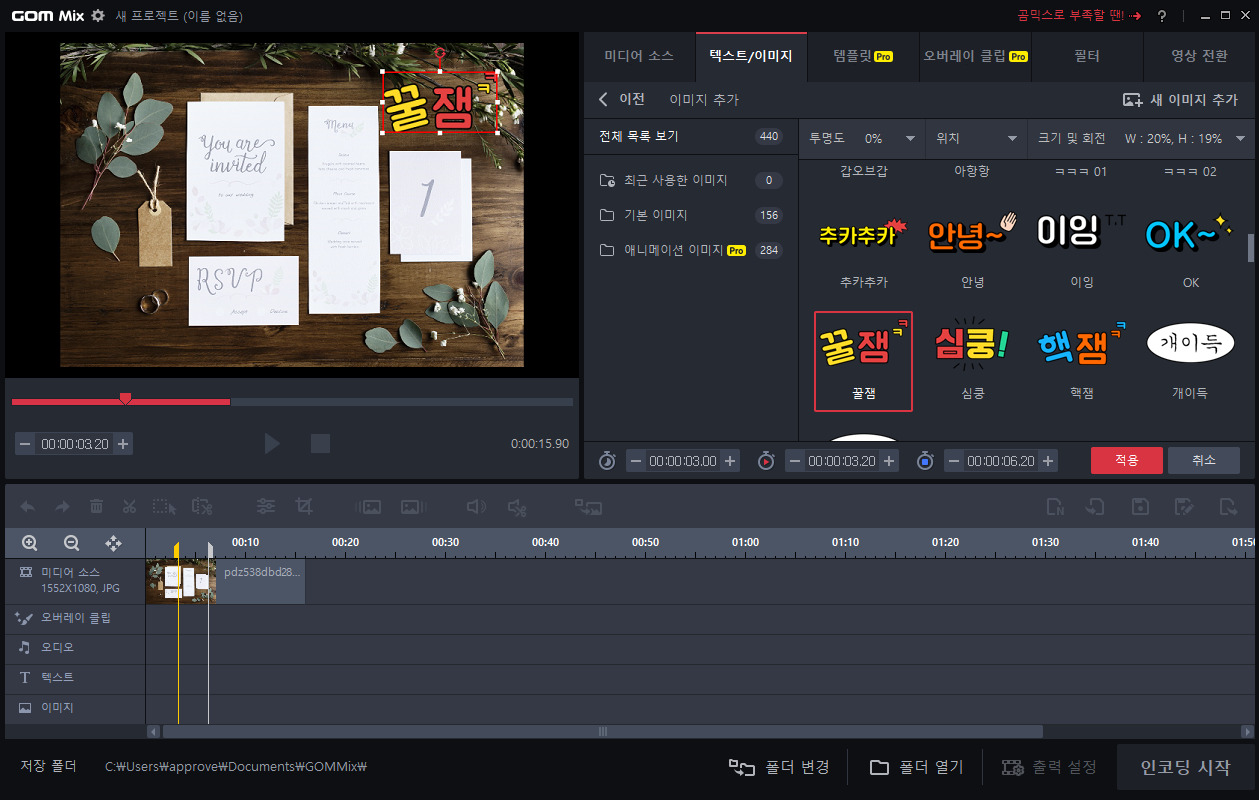Screen dimensions: 1259x800
Task: Click the sticker list vertical scrollbar
Action: (1250, 246)
